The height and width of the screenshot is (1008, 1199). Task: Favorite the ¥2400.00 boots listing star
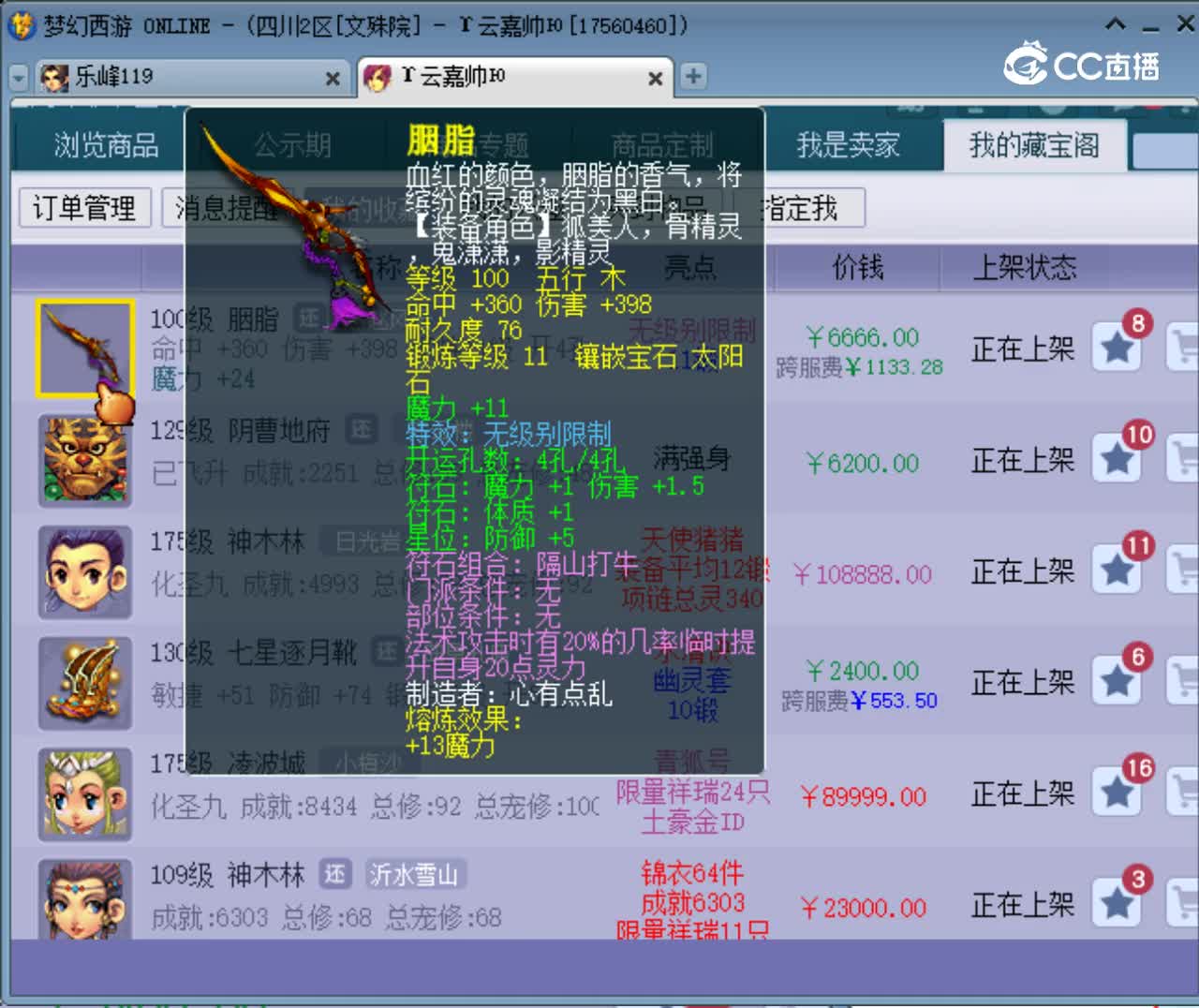pyautogui.click(x=1117, y=682)
